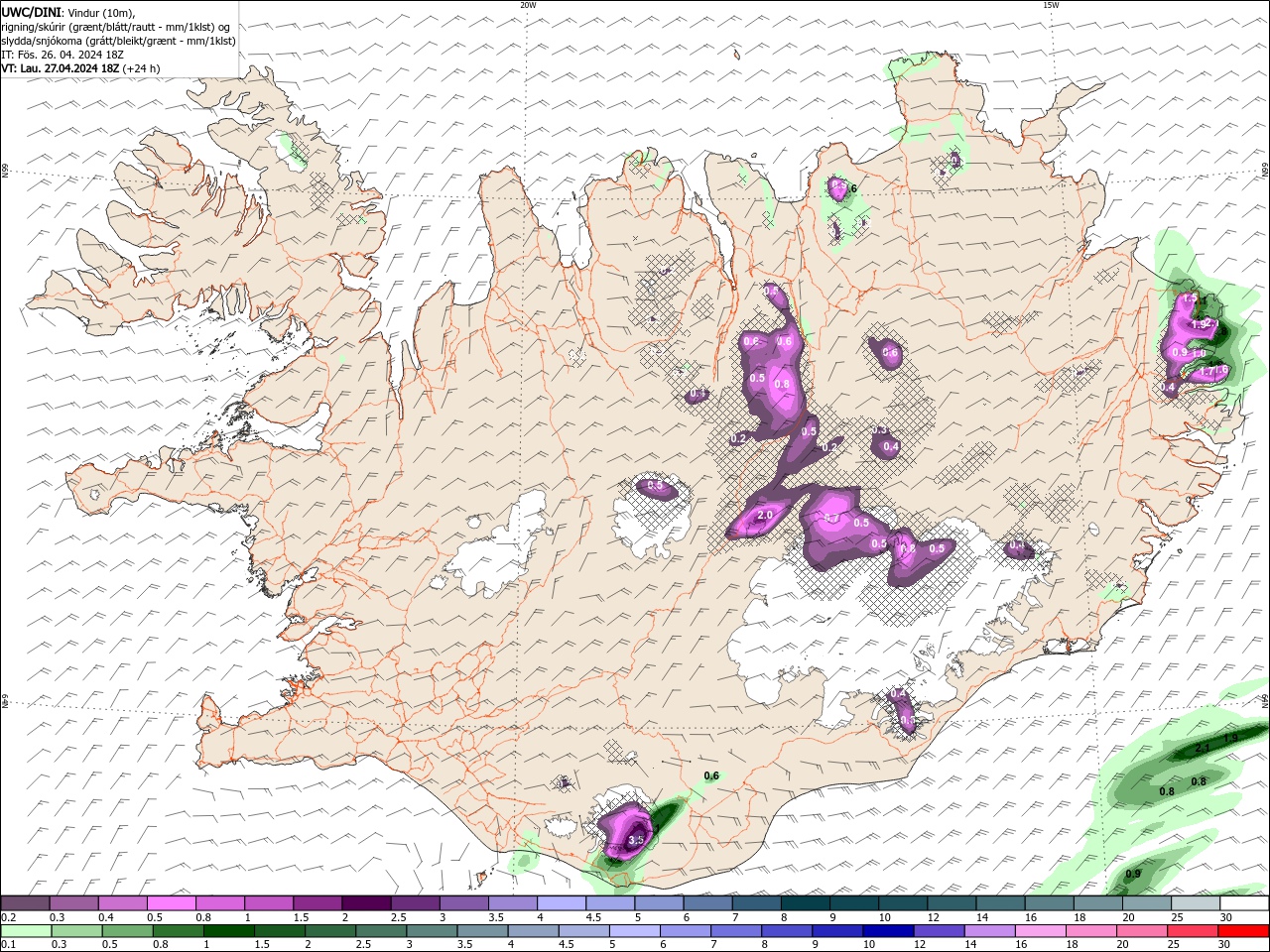Click the '30' label in upper legend row
Screen dimensions: 1270x952
pos(1226,917)
